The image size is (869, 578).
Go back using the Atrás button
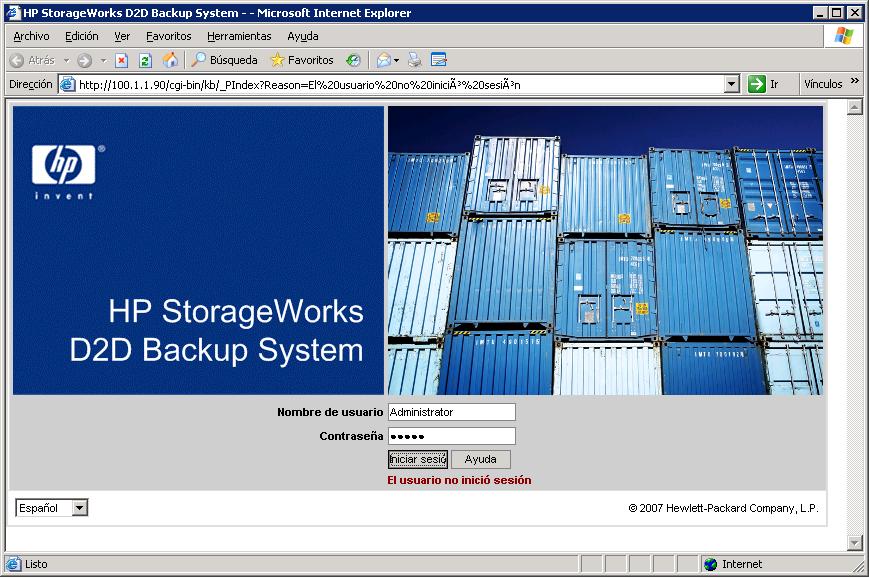tap(32, 60)
